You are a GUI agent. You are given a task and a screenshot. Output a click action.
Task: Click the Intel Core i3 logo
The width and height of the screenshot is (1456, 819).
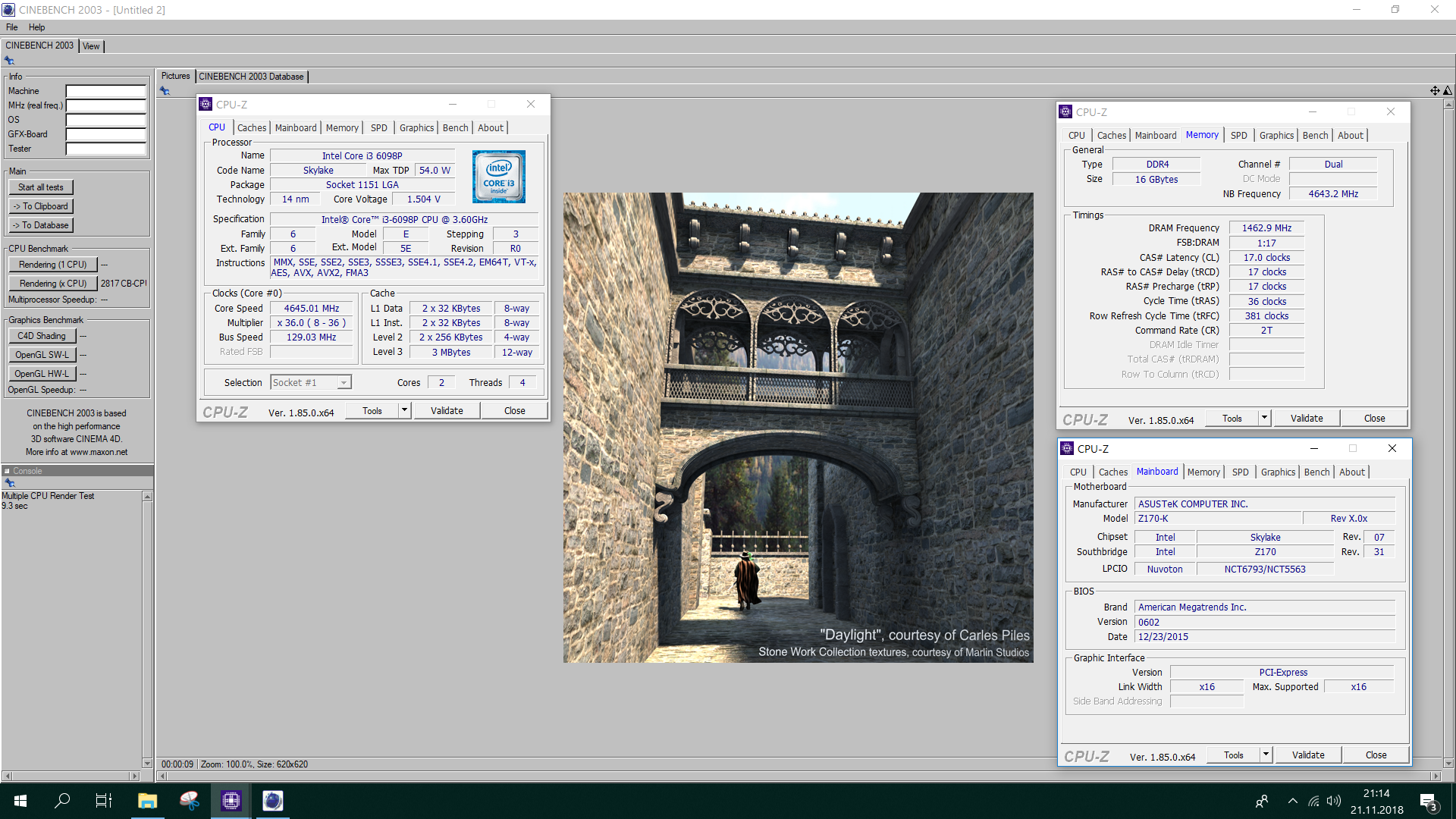(498, 177)
